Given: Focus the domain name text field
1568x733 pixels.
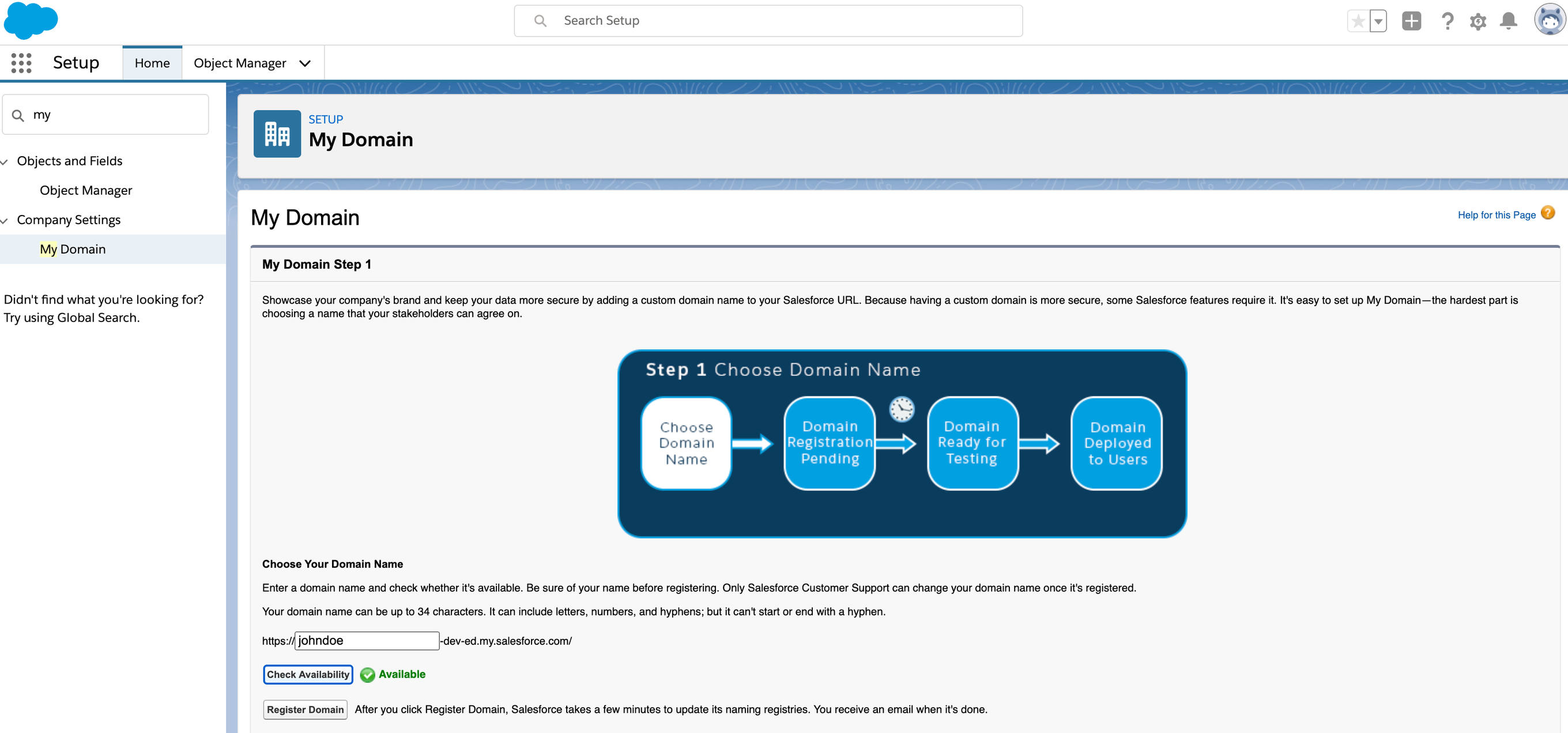Looking at the screenshot, I should [x=367, y=641].
